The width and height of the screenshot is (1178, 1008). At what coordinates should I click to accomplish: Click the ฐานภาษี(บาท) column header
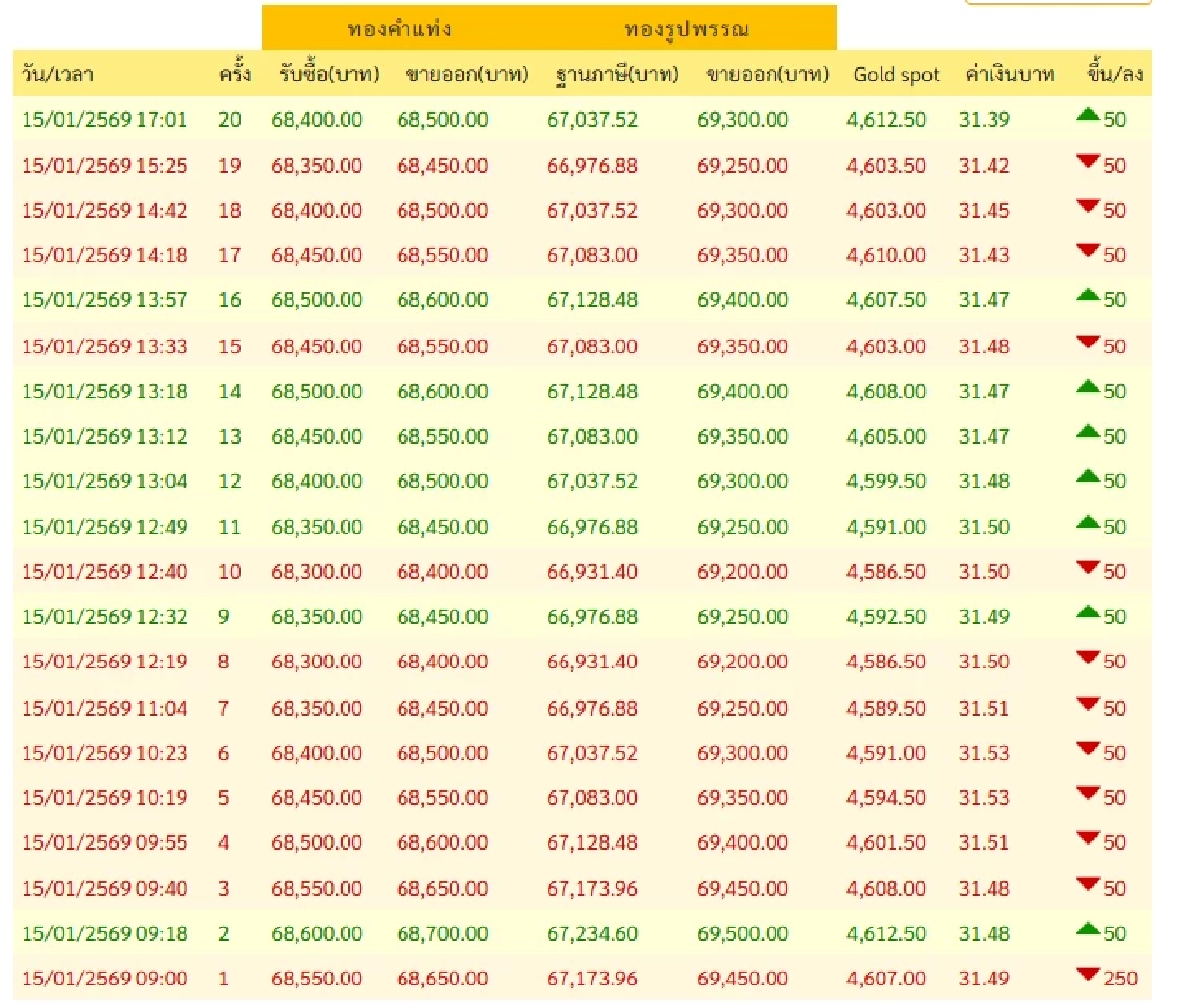point(616,75)
